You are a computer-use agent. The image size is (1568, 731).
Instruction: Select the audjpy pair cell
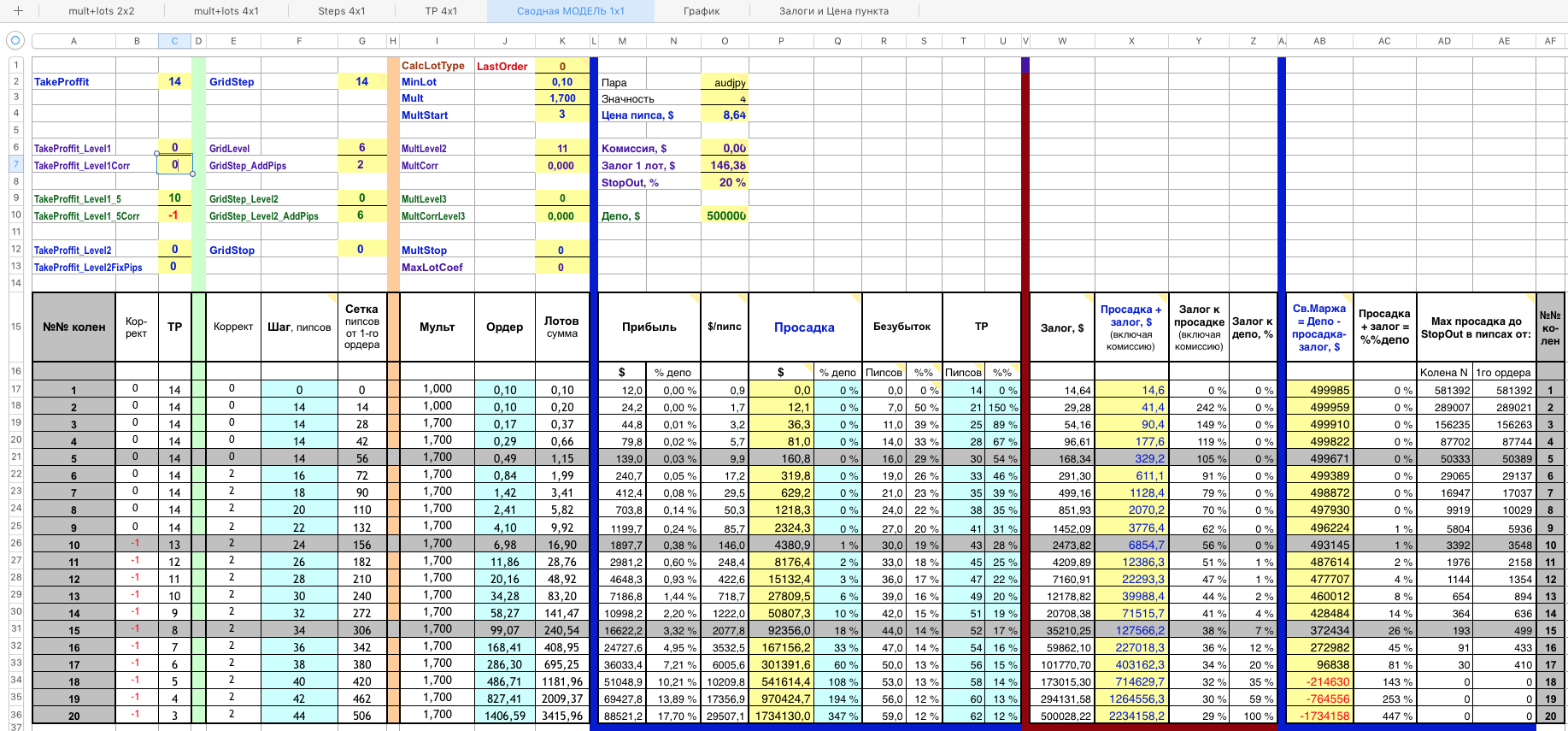(x=725, y=83)
